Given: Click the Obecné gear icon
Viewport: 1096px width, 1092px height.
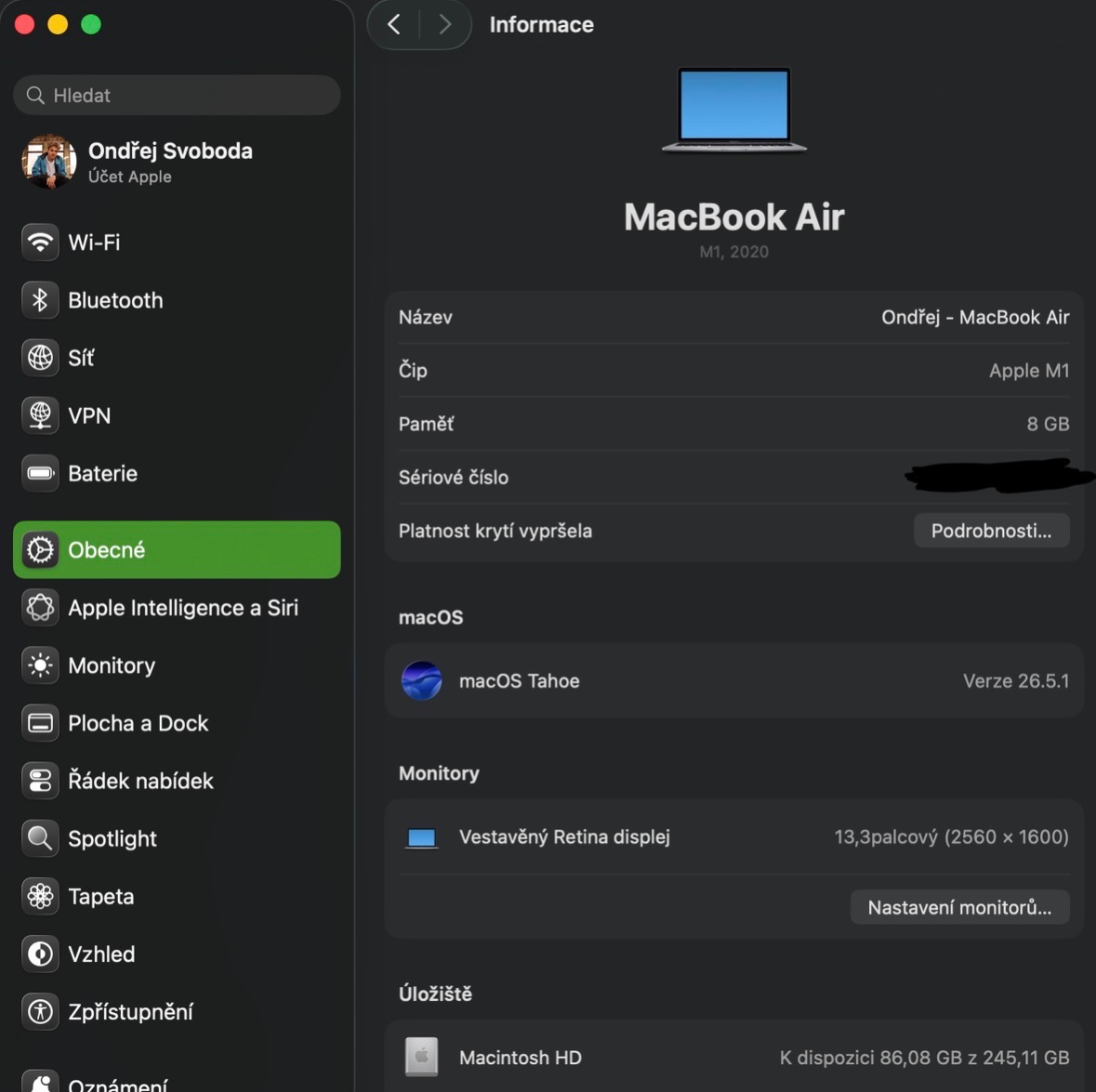Looking at the screenshot, I should coord(40,550).
